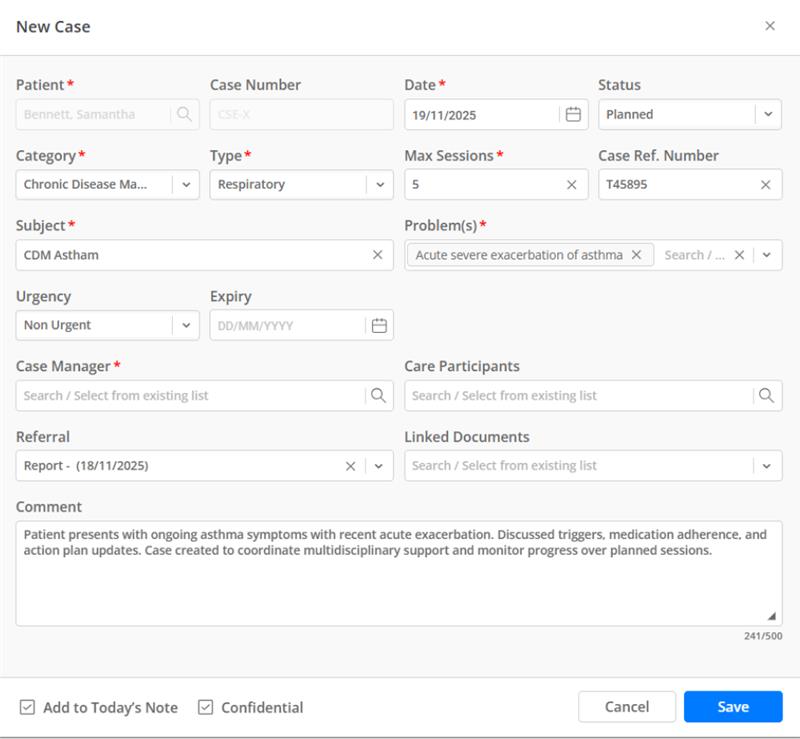Viewport: 800px width, 739px height.
Task: Click inside the Comment text area
Action: [398, 590]
